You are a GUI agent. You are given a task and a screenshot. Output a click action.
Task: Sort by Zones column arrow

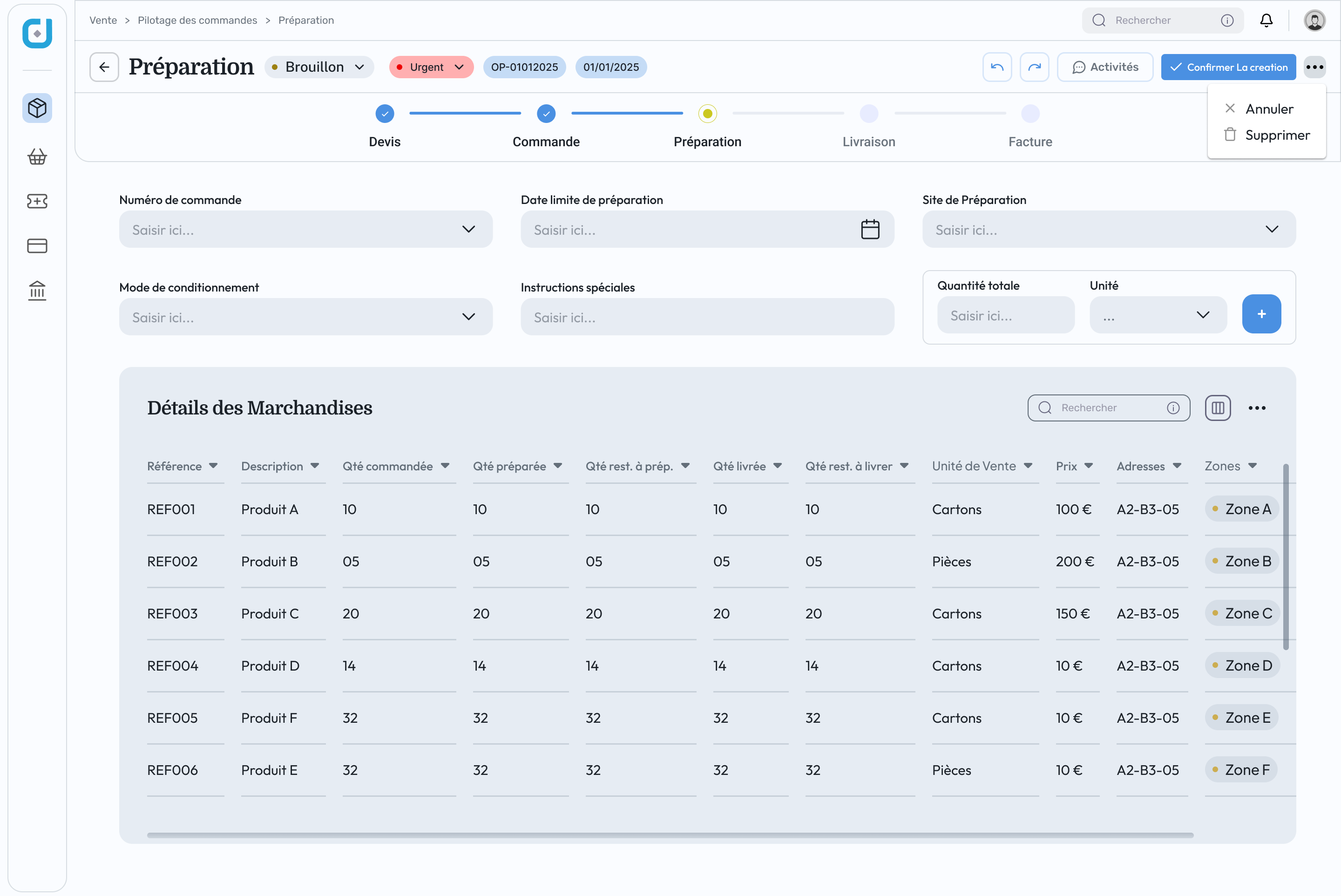[1253, 466]
